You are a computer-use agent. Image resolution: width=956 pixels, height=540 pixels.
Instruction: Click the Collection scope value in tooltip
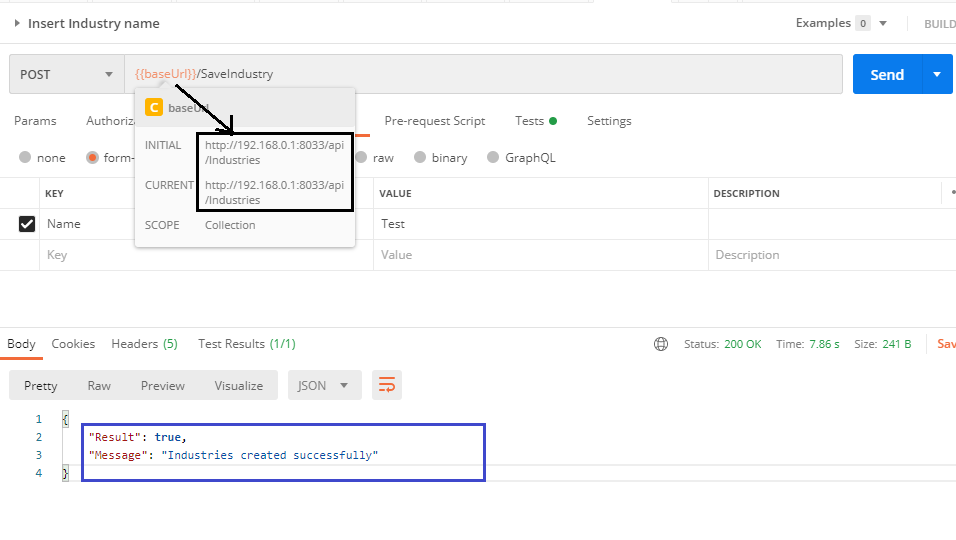[x=230, y=225]
